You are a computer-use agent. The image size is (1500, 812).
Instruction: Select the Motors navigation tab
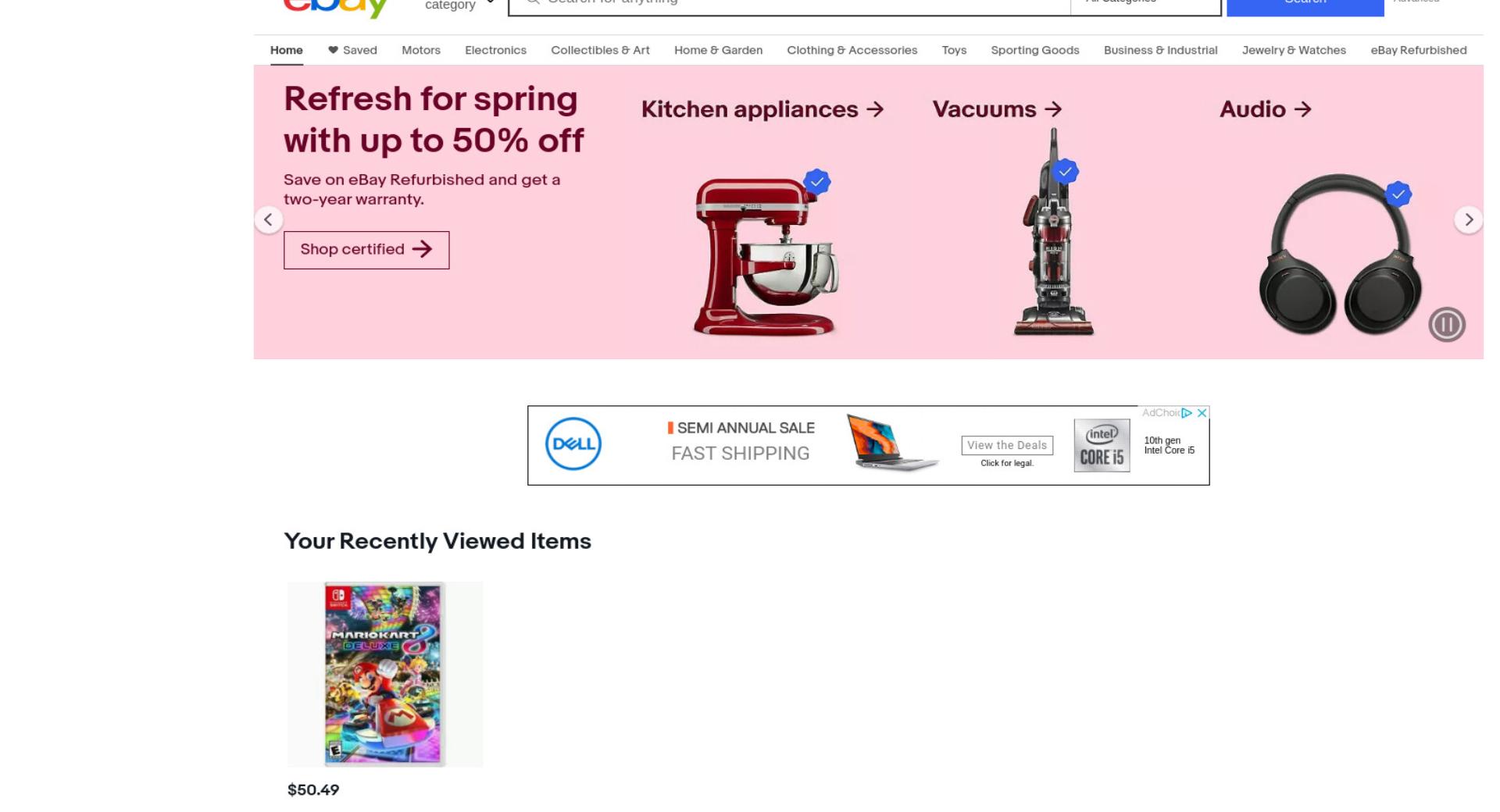pos(421,50)
